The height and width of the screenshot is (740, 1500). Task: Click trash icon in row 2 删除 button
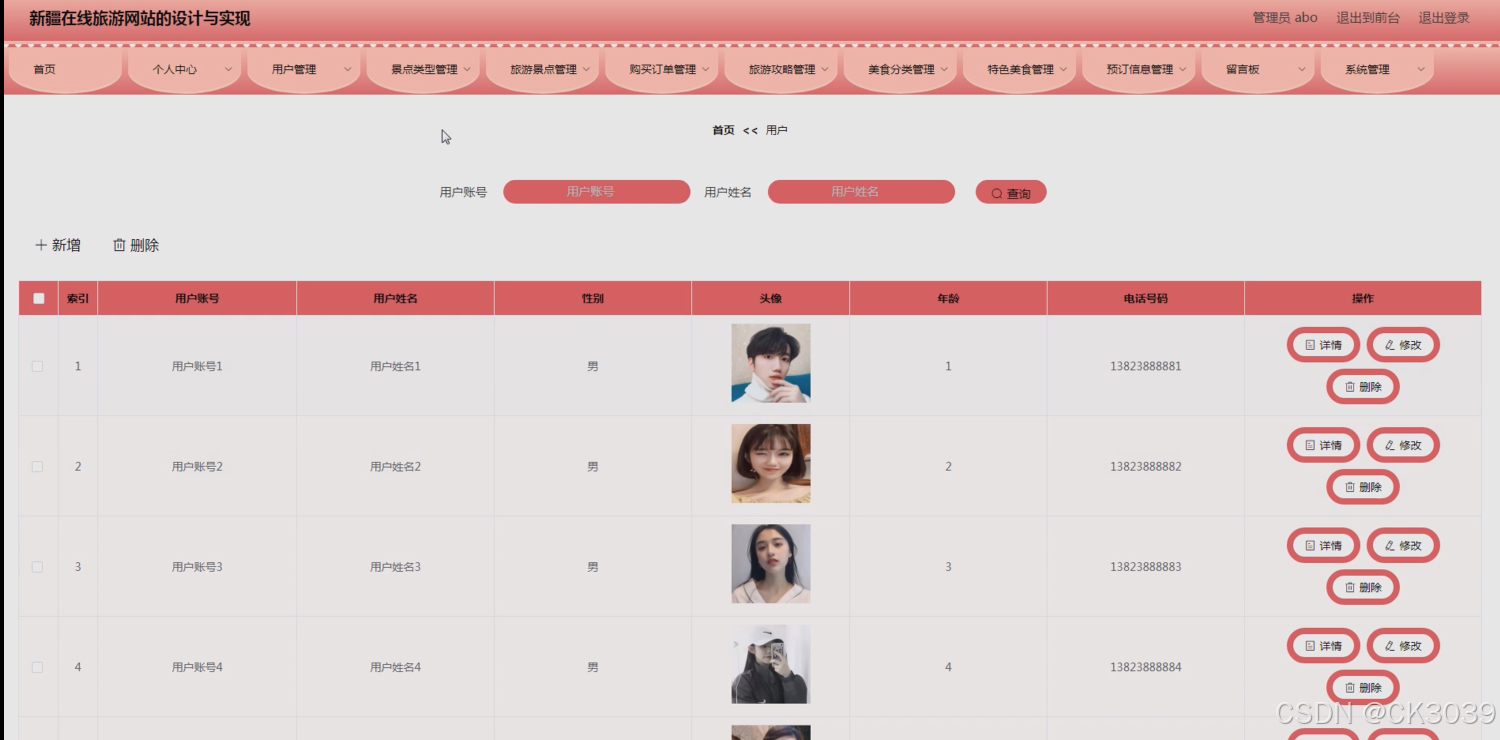click(1350, 487)
